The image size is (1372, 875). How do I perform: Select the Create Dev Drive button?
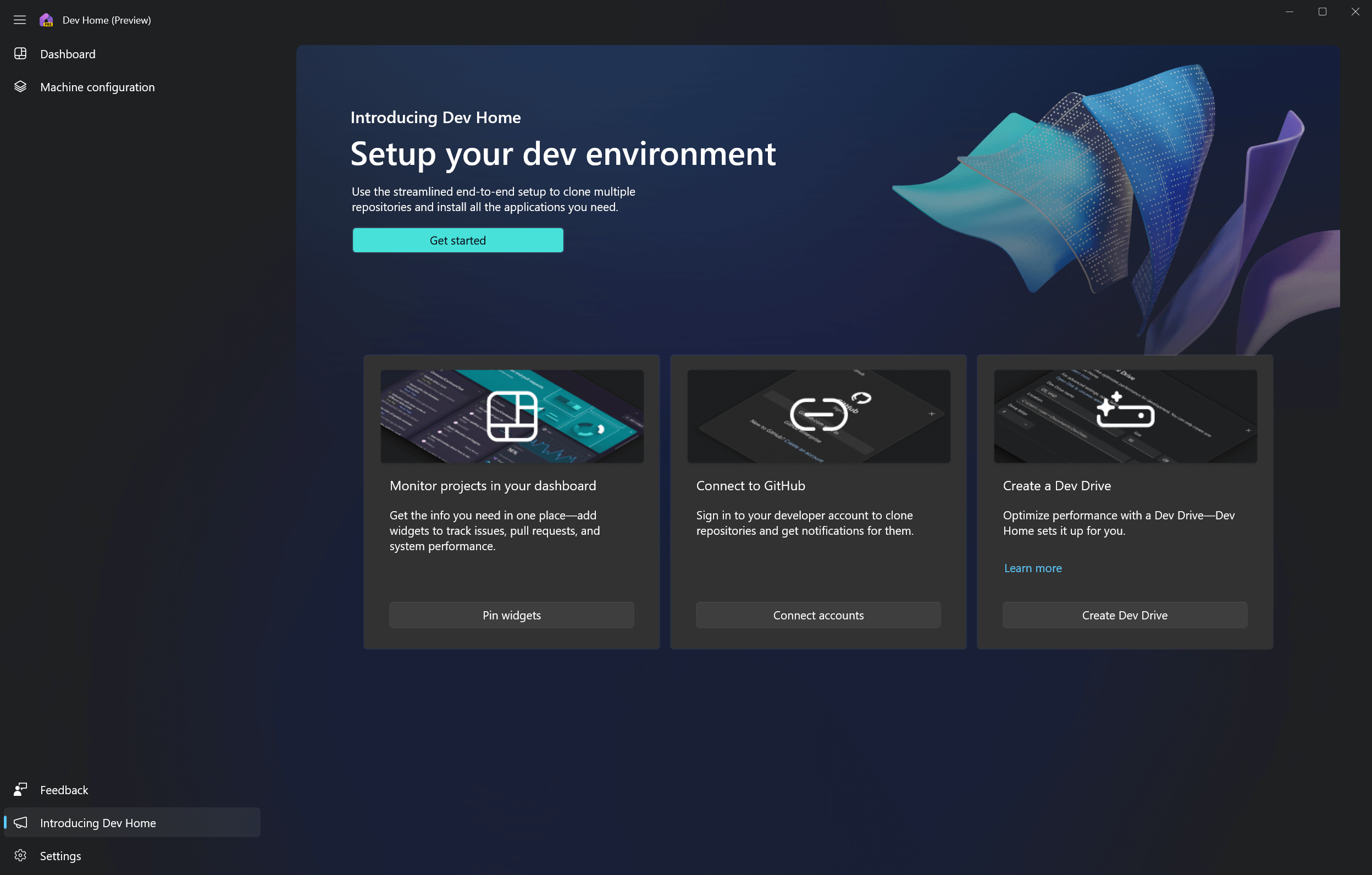[1125, 615]
